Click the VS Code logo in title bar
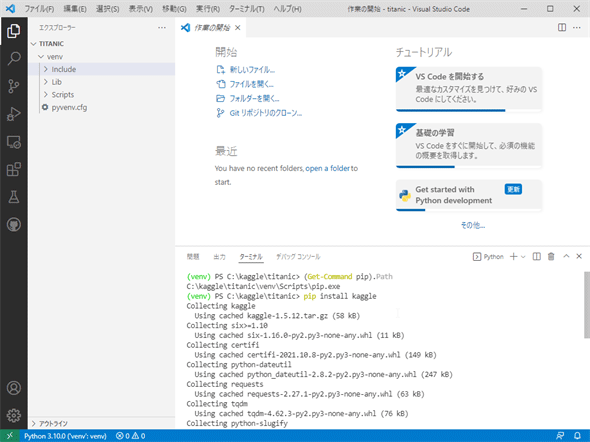Screen dimensions: 590x442 click(x=11, y=8)
